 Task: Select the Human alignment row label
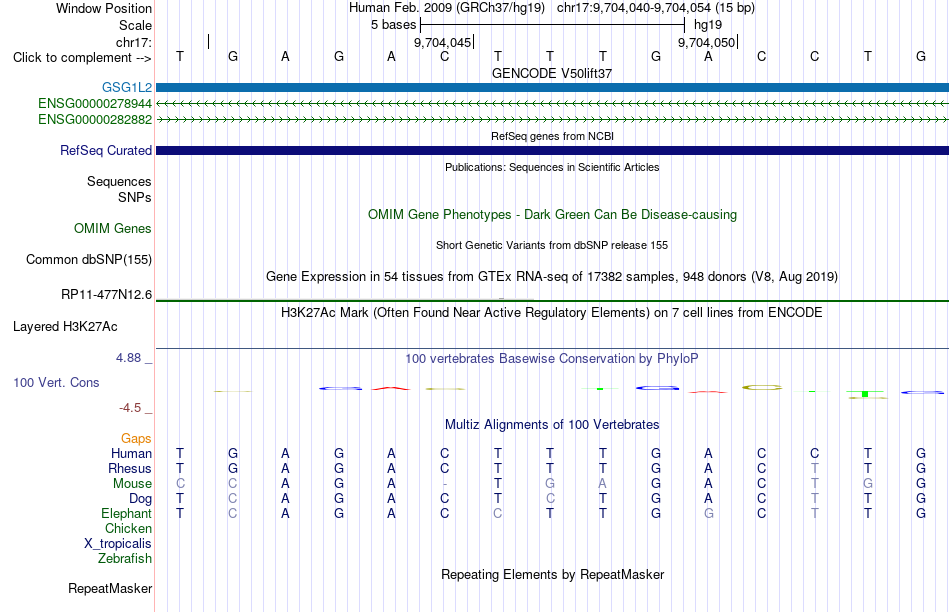131,453
